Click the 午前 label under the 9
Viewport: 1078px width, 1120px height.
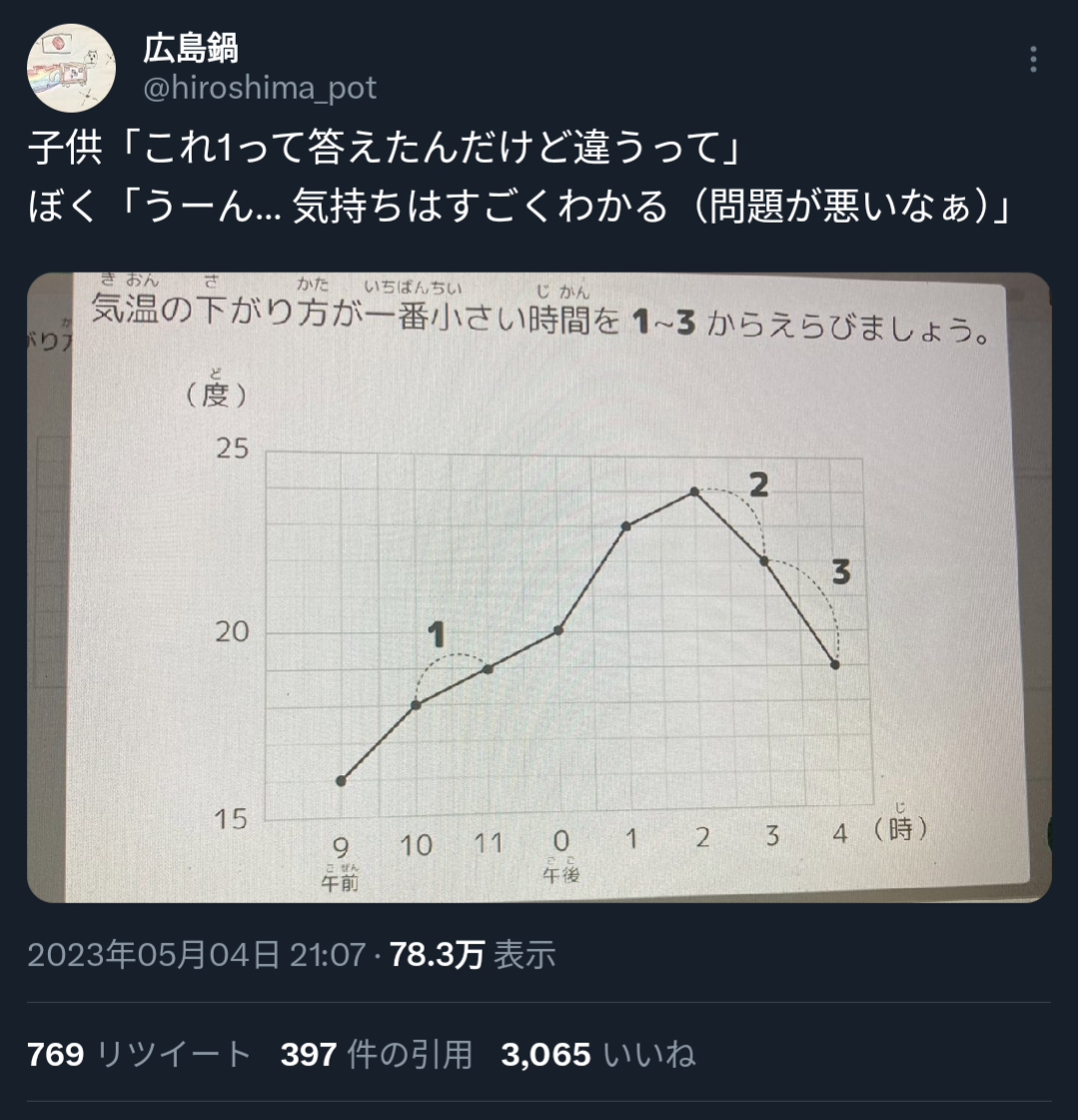point(340,883)
